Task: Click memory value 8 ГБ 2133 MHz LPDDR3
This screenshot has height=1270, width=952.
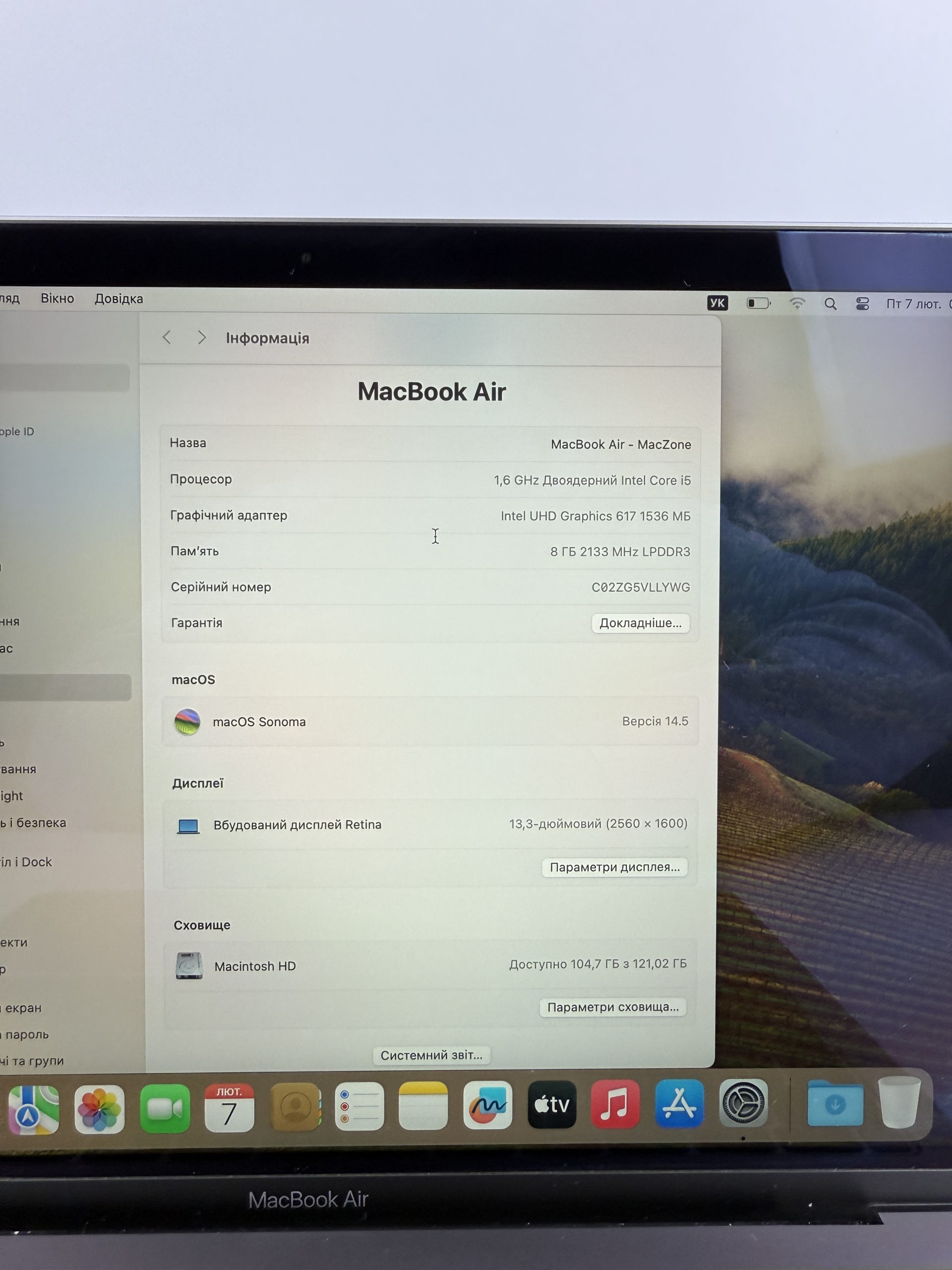Action: click(x=620, y=552)
